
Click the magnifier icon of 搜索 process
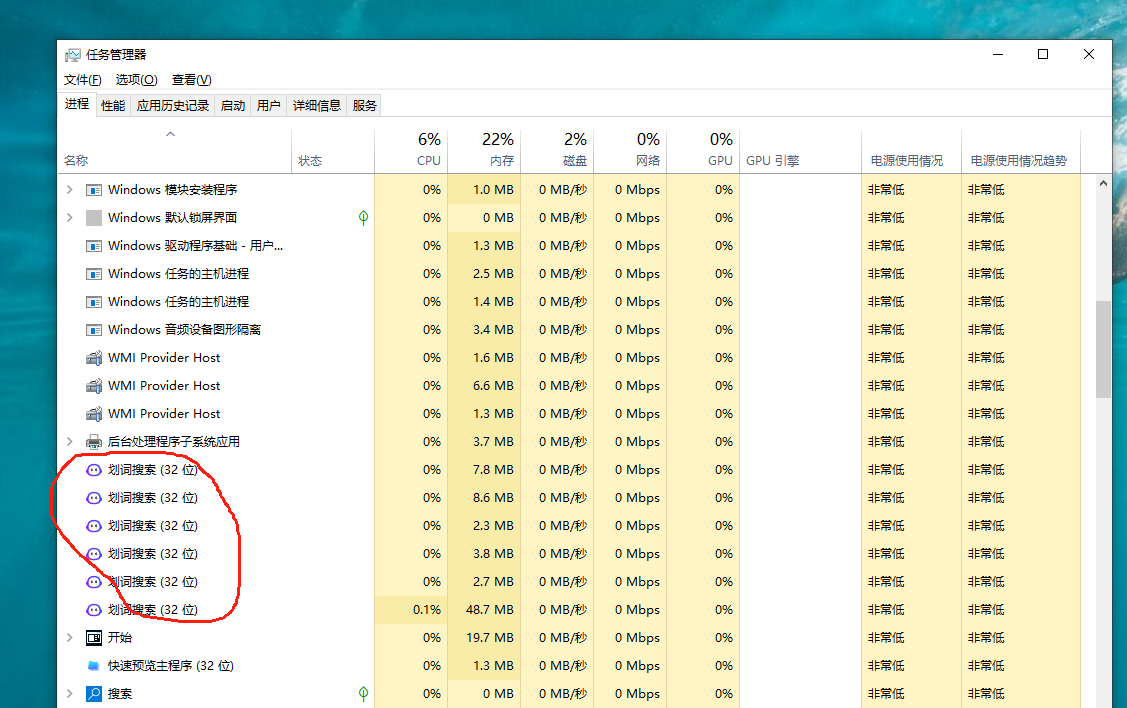(94, 693)
